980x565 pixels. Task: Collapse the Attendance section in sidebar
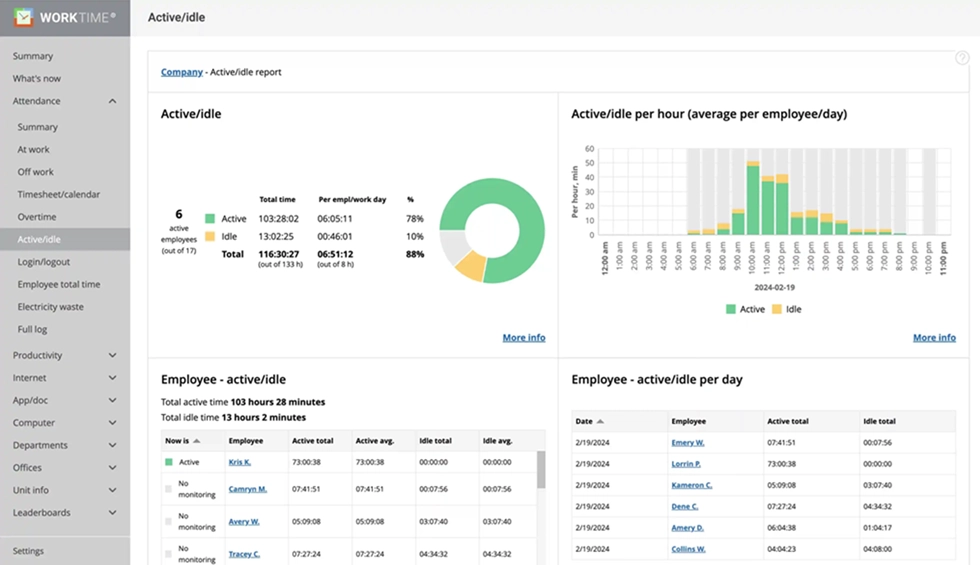pyautogui.click(x=112, y=101)
